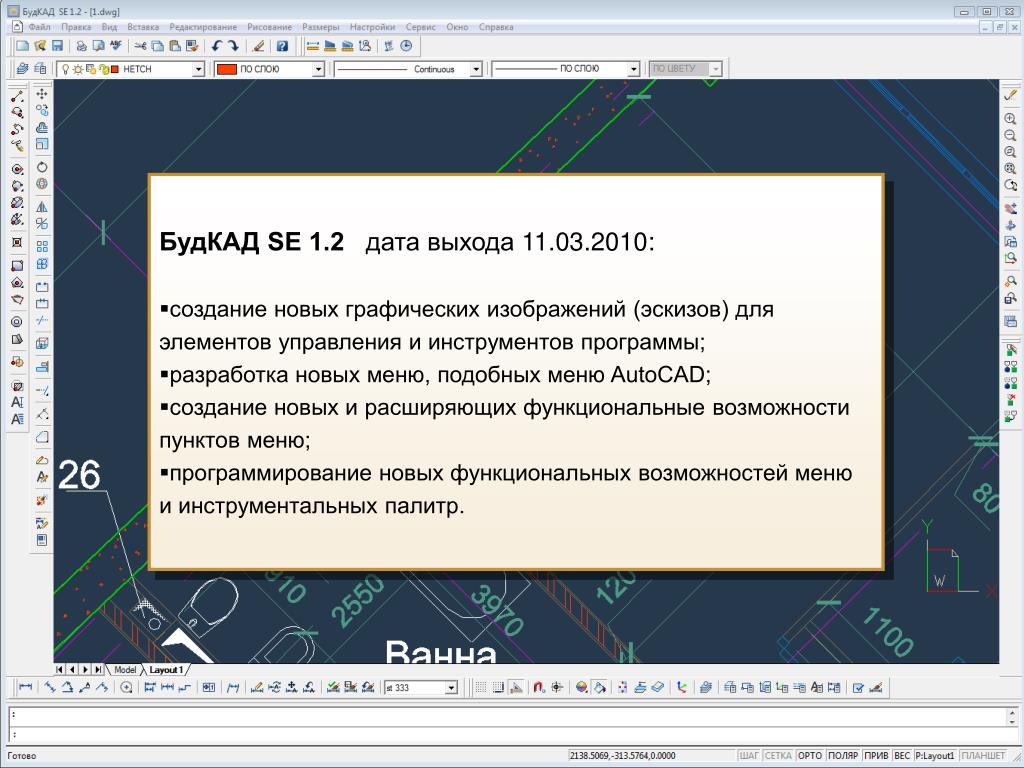Select the Mirror tool icon

(x=42, y=207)
